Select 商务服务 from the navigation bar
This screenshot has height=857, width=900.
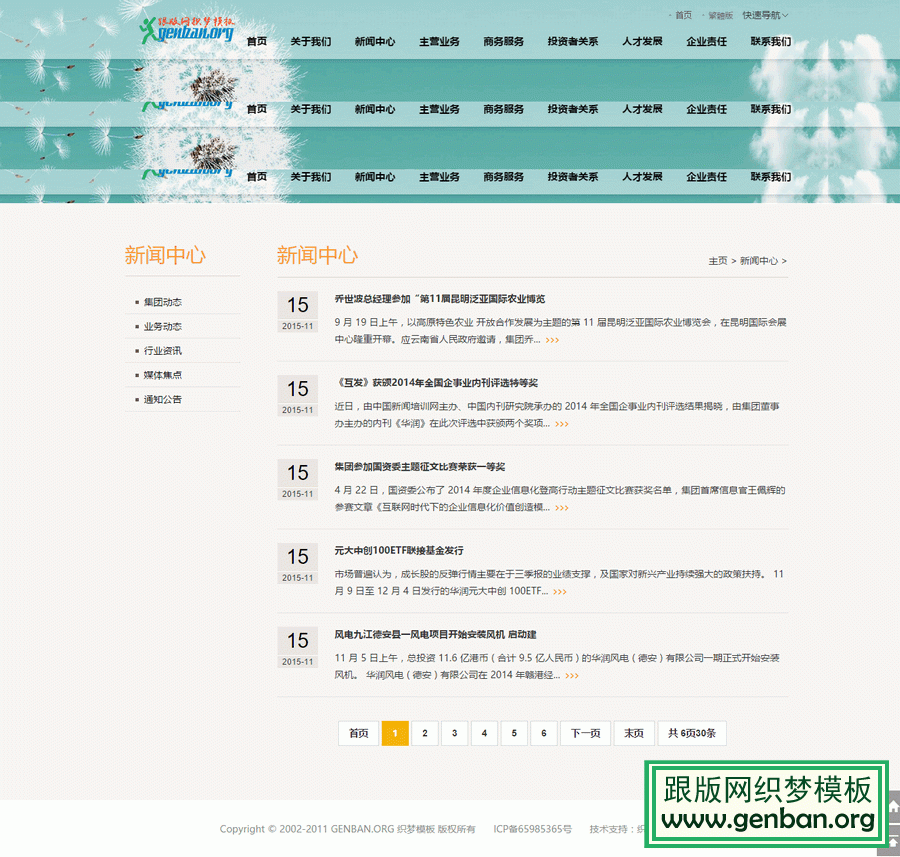coord(503,42)
